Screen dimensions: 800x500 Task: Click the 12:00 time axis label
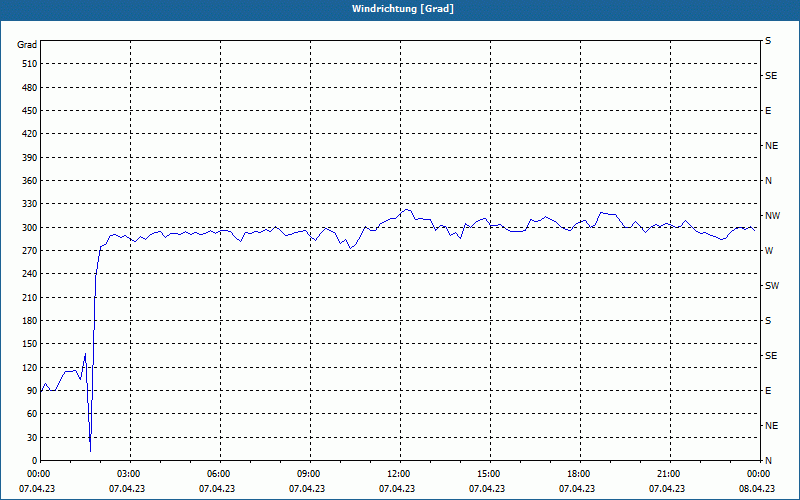tap(398, 473)
